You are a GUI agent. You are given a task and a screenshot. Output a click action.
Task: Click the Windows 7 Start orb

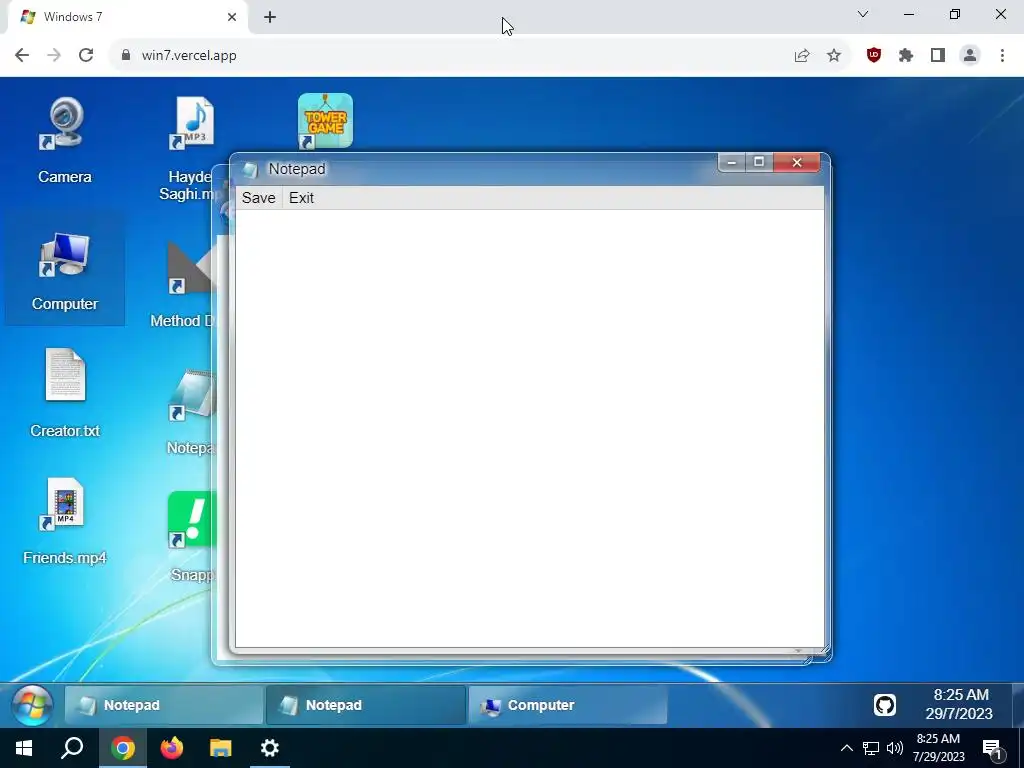[x=32, y=705]
